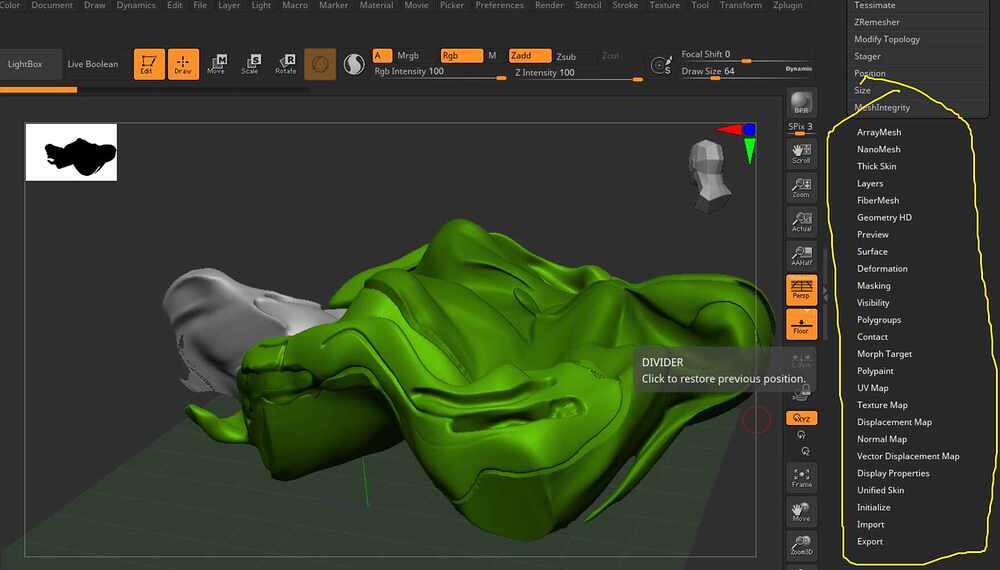This screenshot has height=570, width=1000.
Task: Switch to the Move transform tool
Action: [216, 64]
